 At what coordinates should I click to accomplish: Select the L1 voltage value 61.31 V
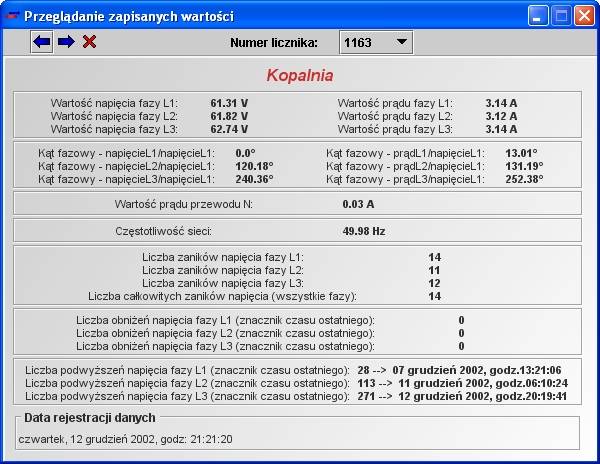(228, 103)
